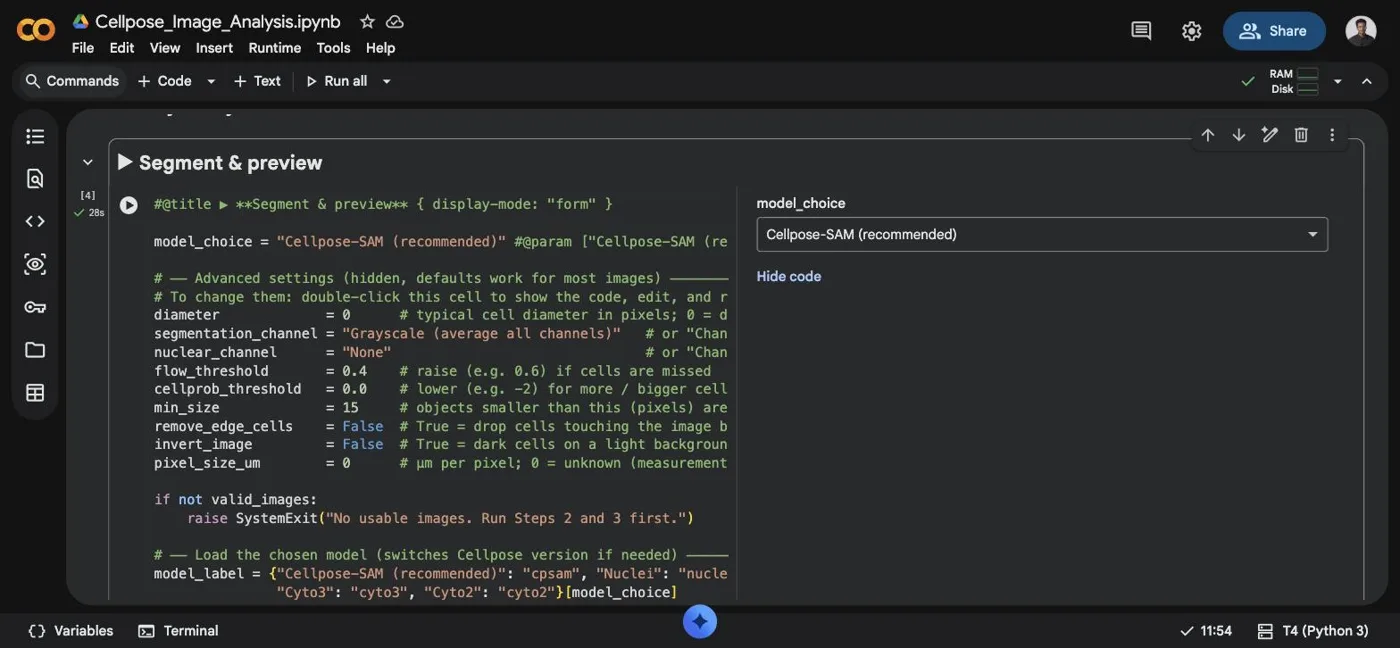Open the File menu

tap(83, 48)
